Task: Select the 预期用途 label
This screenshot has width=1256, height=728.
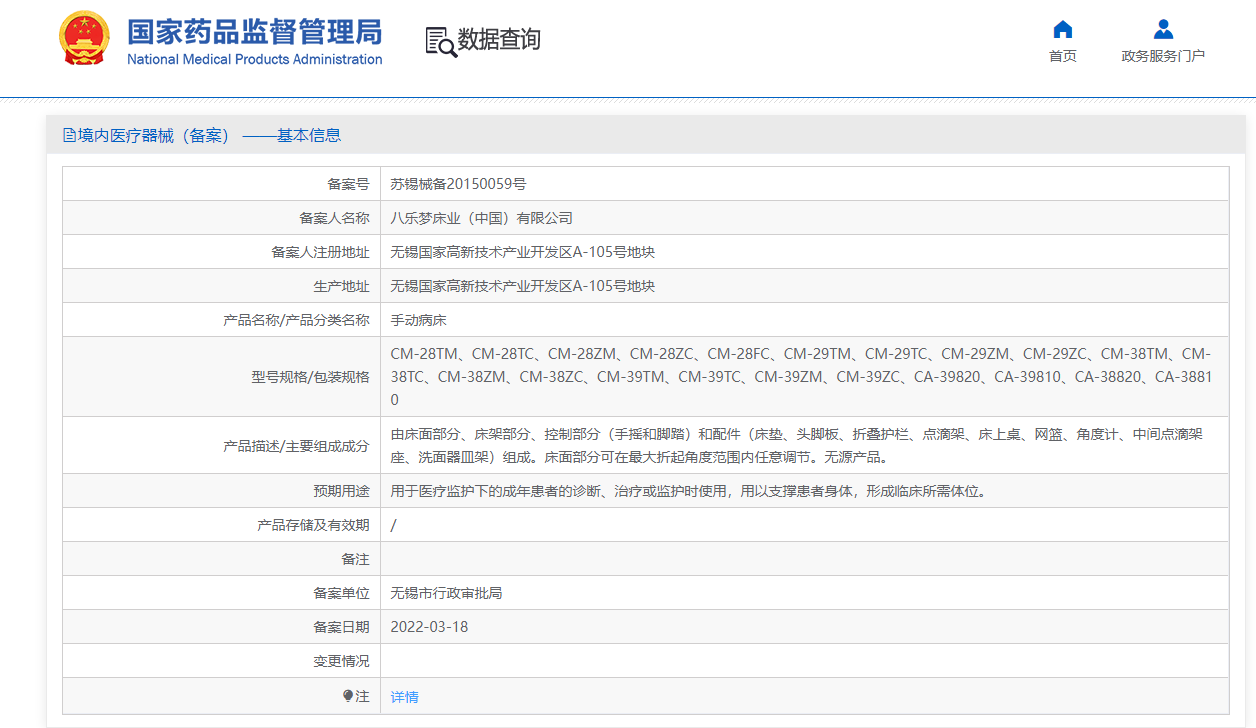Action: (341, 491)
